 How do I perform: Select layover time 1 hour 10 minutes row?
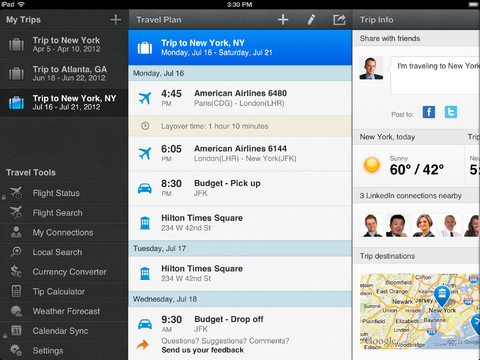coord(240,126)
